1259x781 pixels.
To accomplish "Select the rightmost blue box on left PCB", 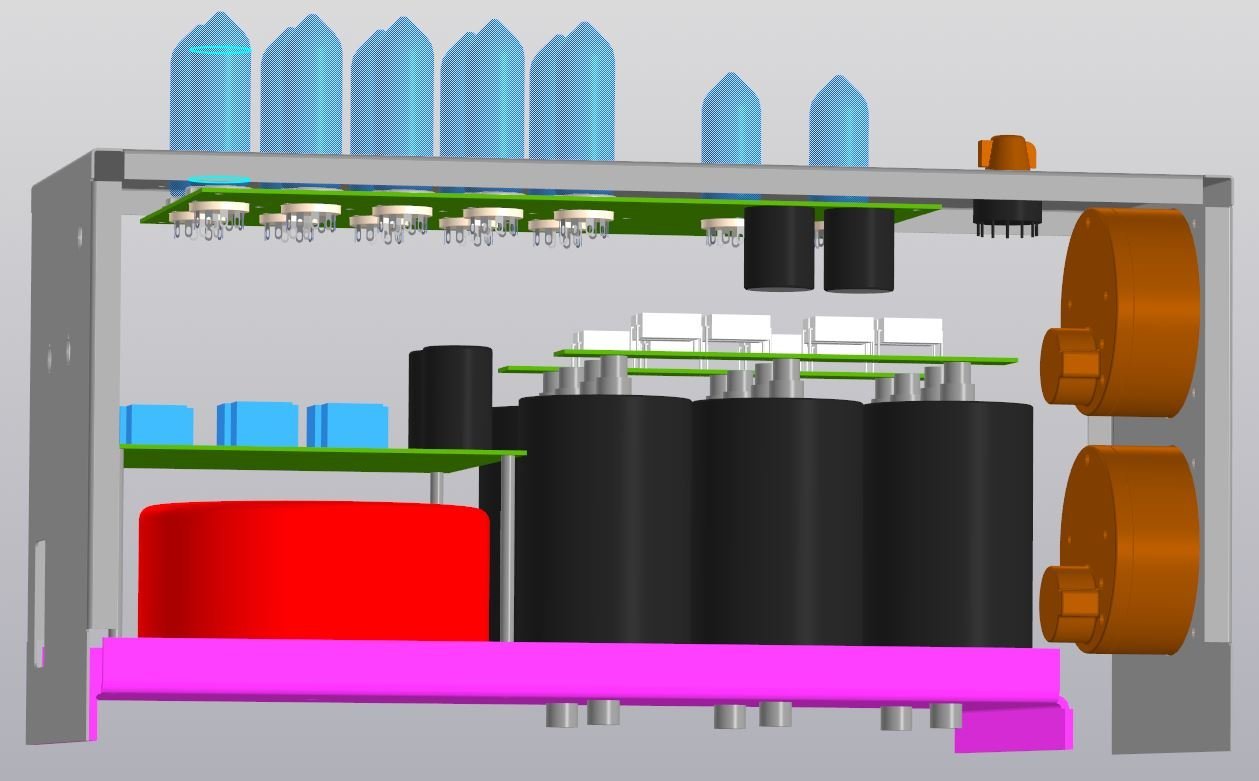I will 348,425.
